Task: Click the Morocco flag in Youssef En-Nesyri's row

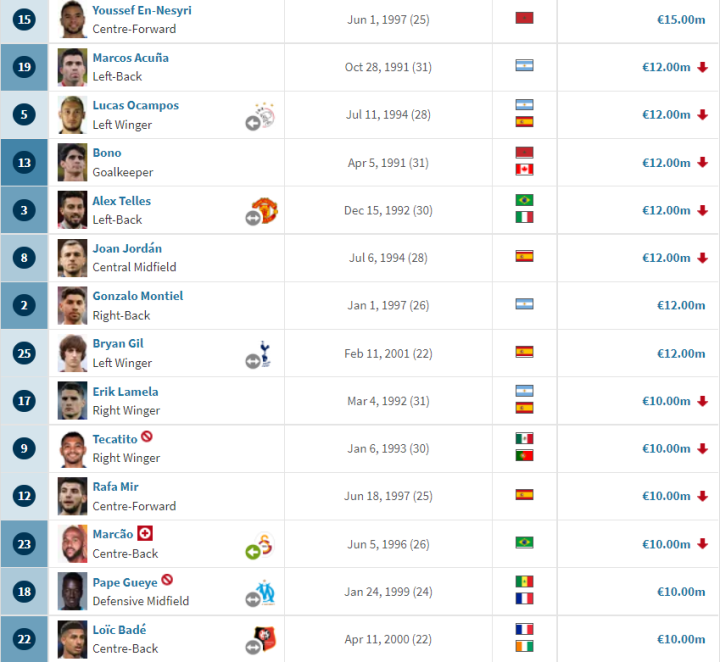Action: pos(524,18)
